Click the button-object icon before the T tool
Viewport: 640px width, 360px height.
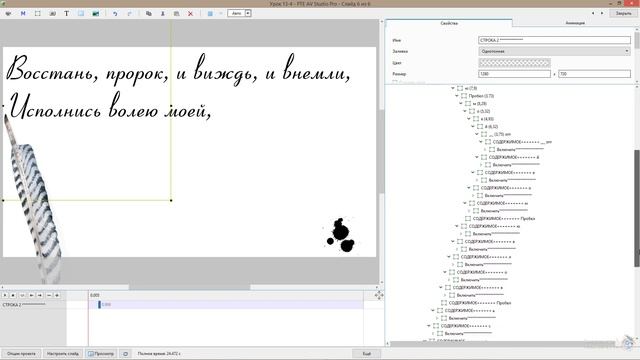point(52,13)
